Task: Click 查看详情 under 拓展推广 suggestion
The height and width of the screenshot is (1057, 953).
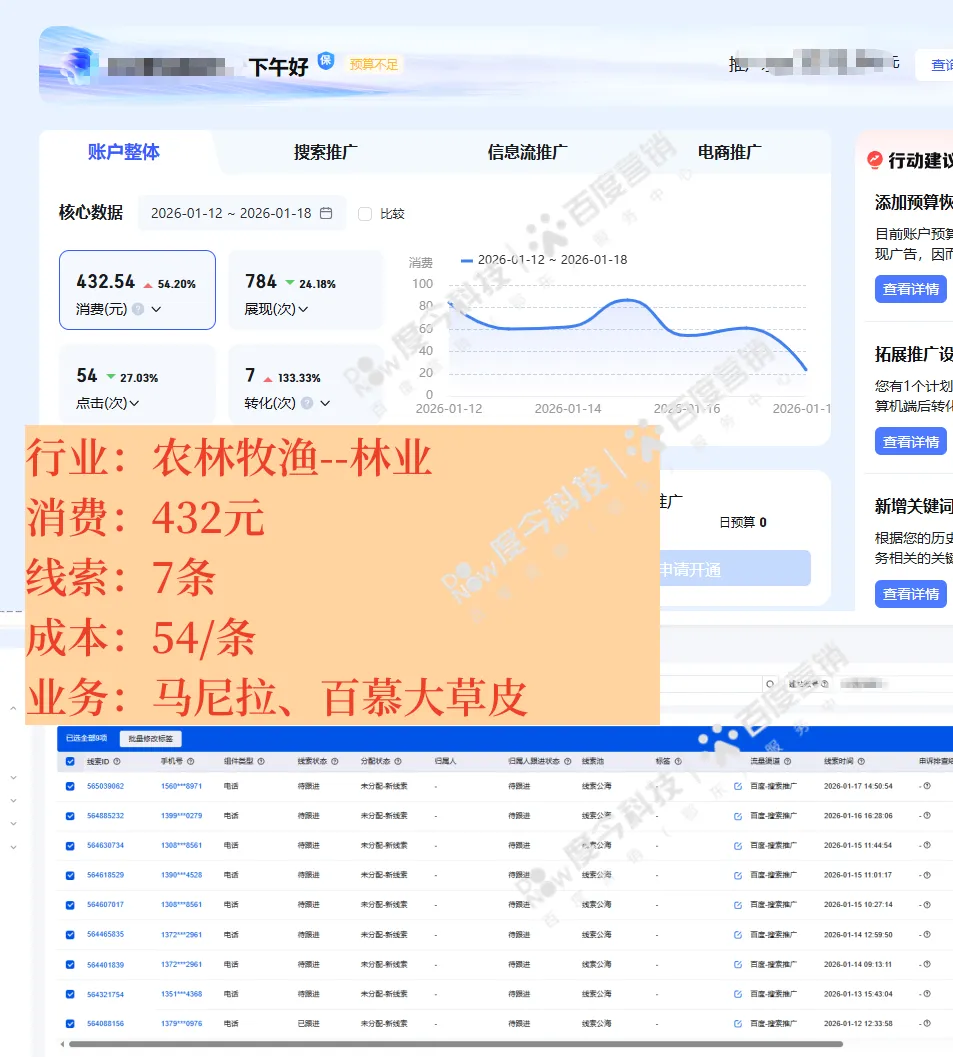Action: (911, 442)
